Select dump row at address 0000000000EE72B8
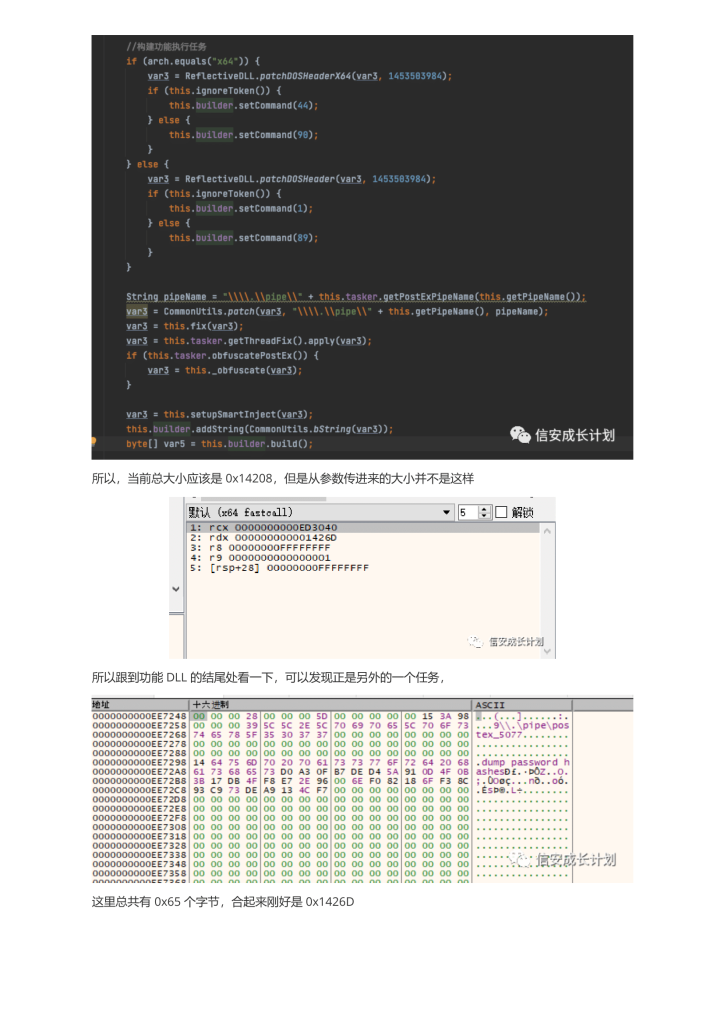 pyautogui.click(x=331, y=780)
